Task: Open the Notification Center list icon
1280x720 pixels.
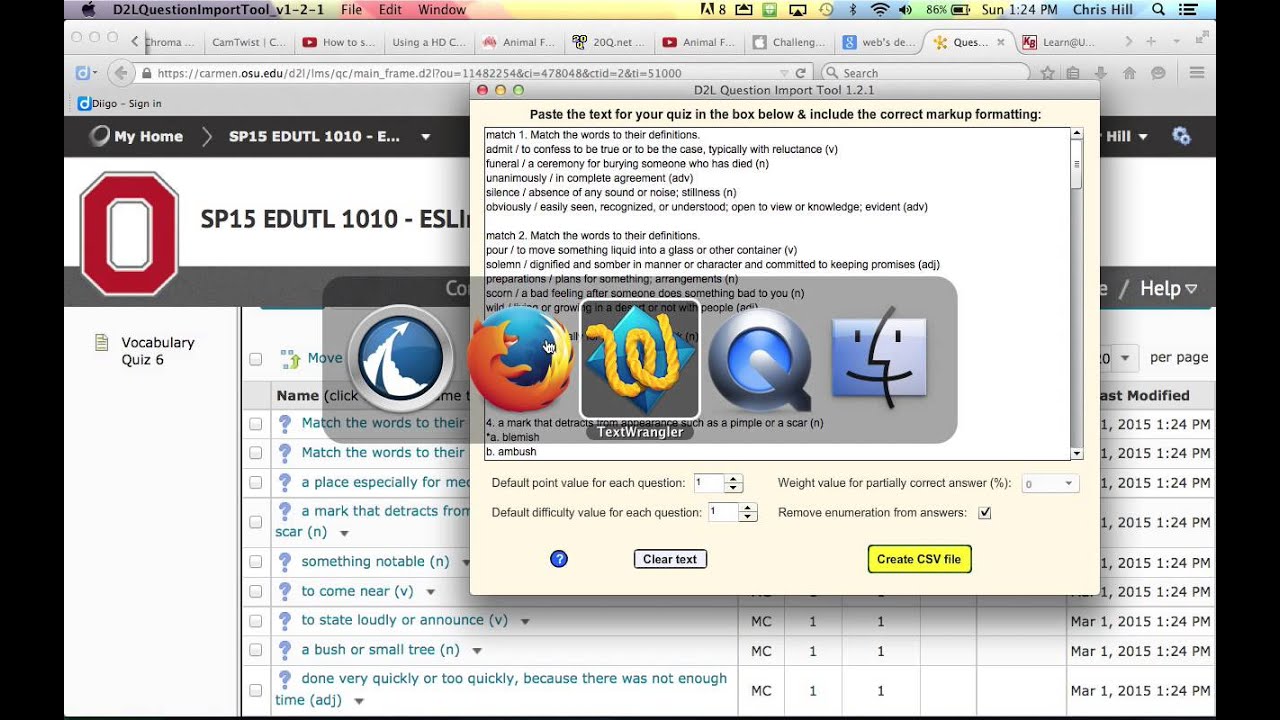Action: [x=1190, y=10]
